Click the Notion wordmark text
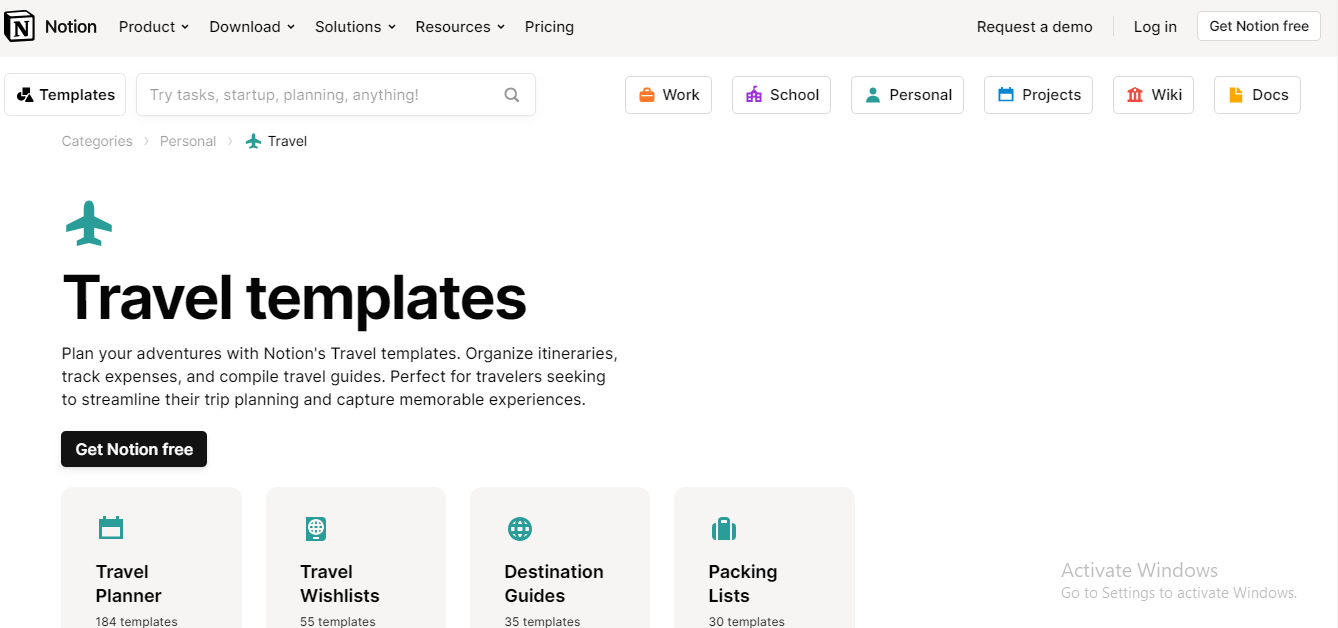The height and width of the screenshot is (628, 1338). pos(71,27)
